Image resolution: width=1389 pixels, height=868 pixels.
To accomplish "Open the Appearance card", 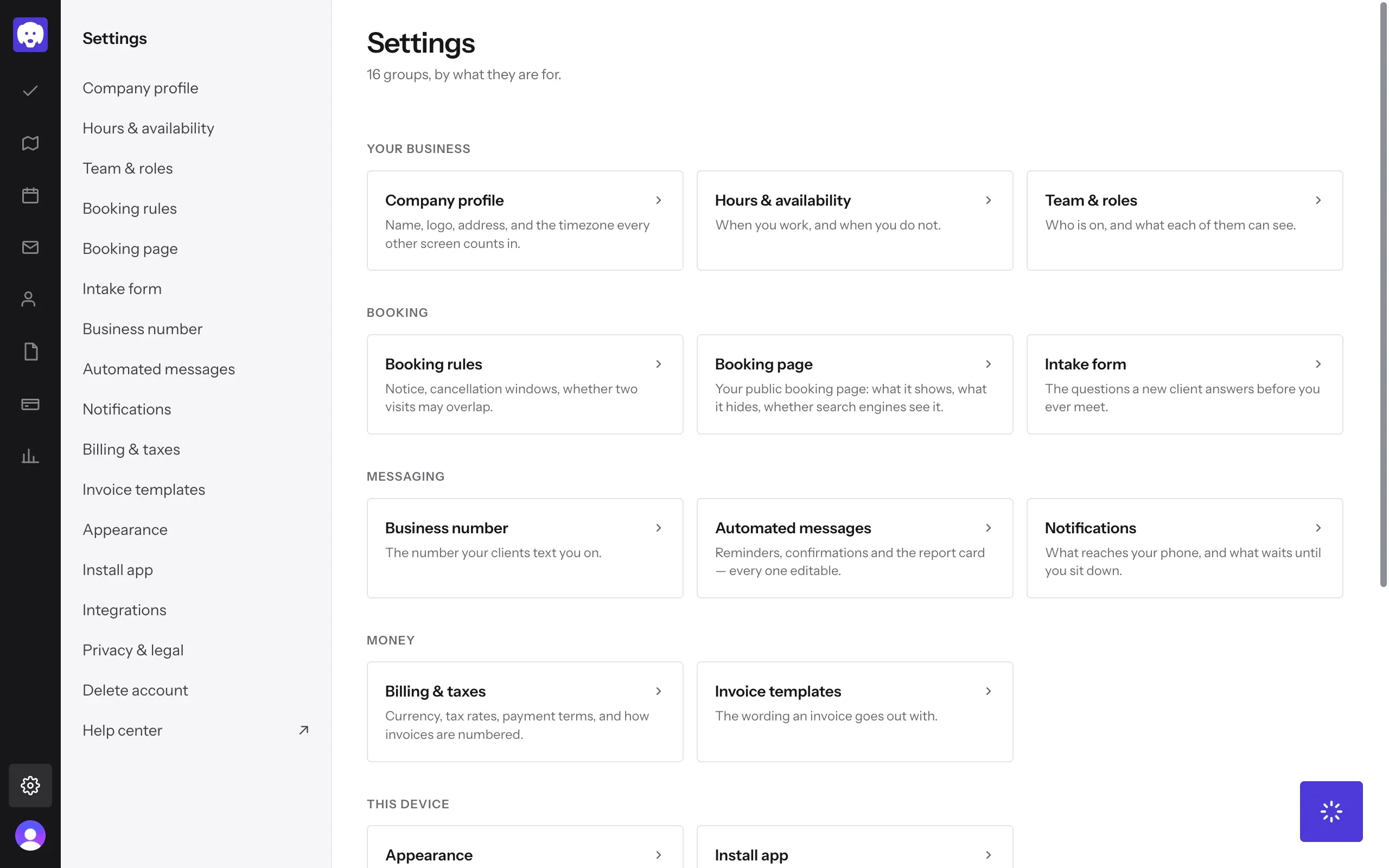I will [525, 847].
